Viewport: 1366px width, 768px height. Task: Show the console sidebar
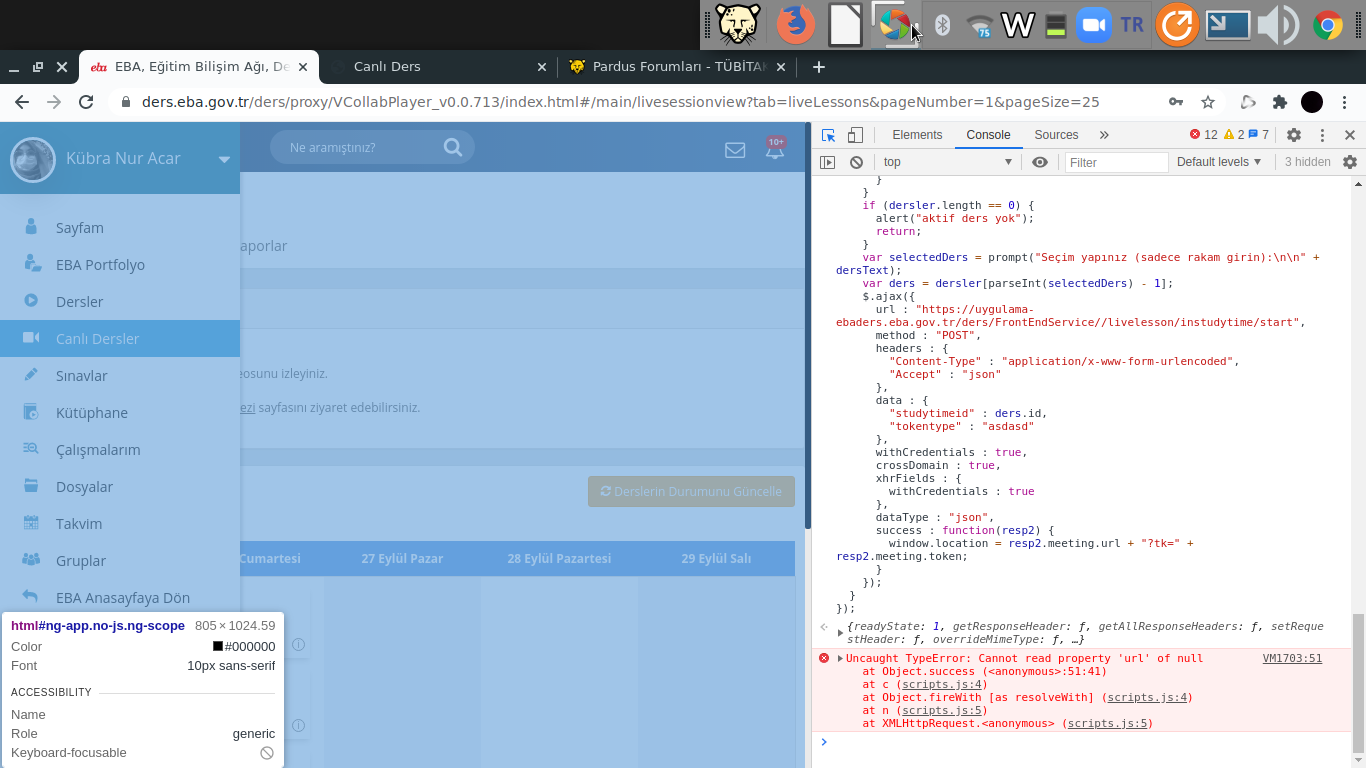coord(827,162)
